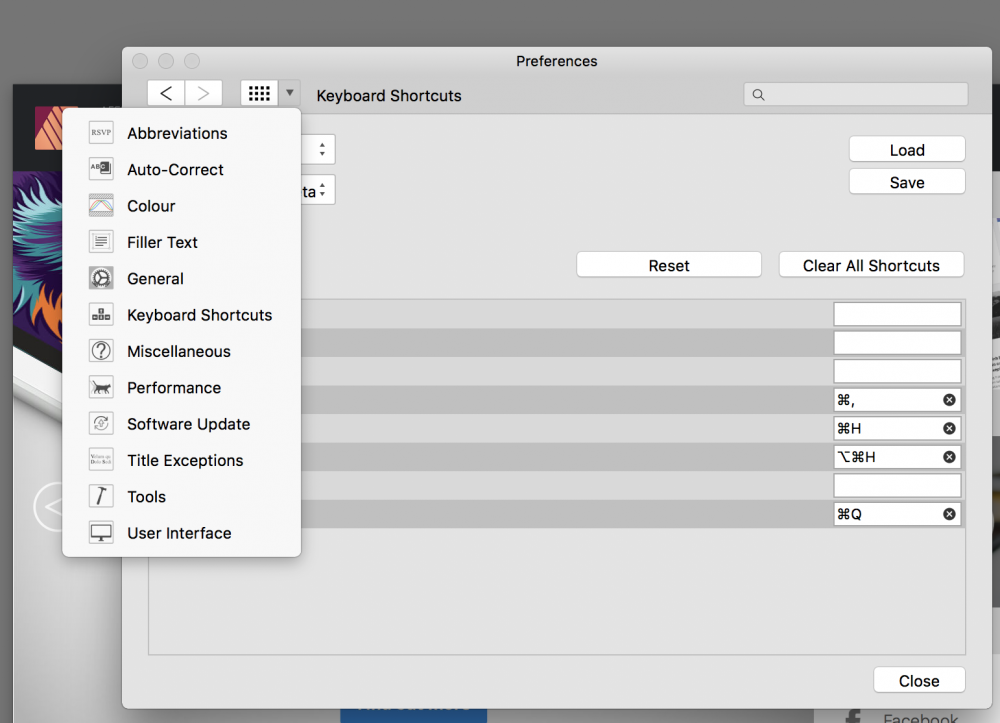Click the Abbreviations RSVP icon
Image resolution: width=1000 pixels, height=723 pixels.
coord(101,133)
